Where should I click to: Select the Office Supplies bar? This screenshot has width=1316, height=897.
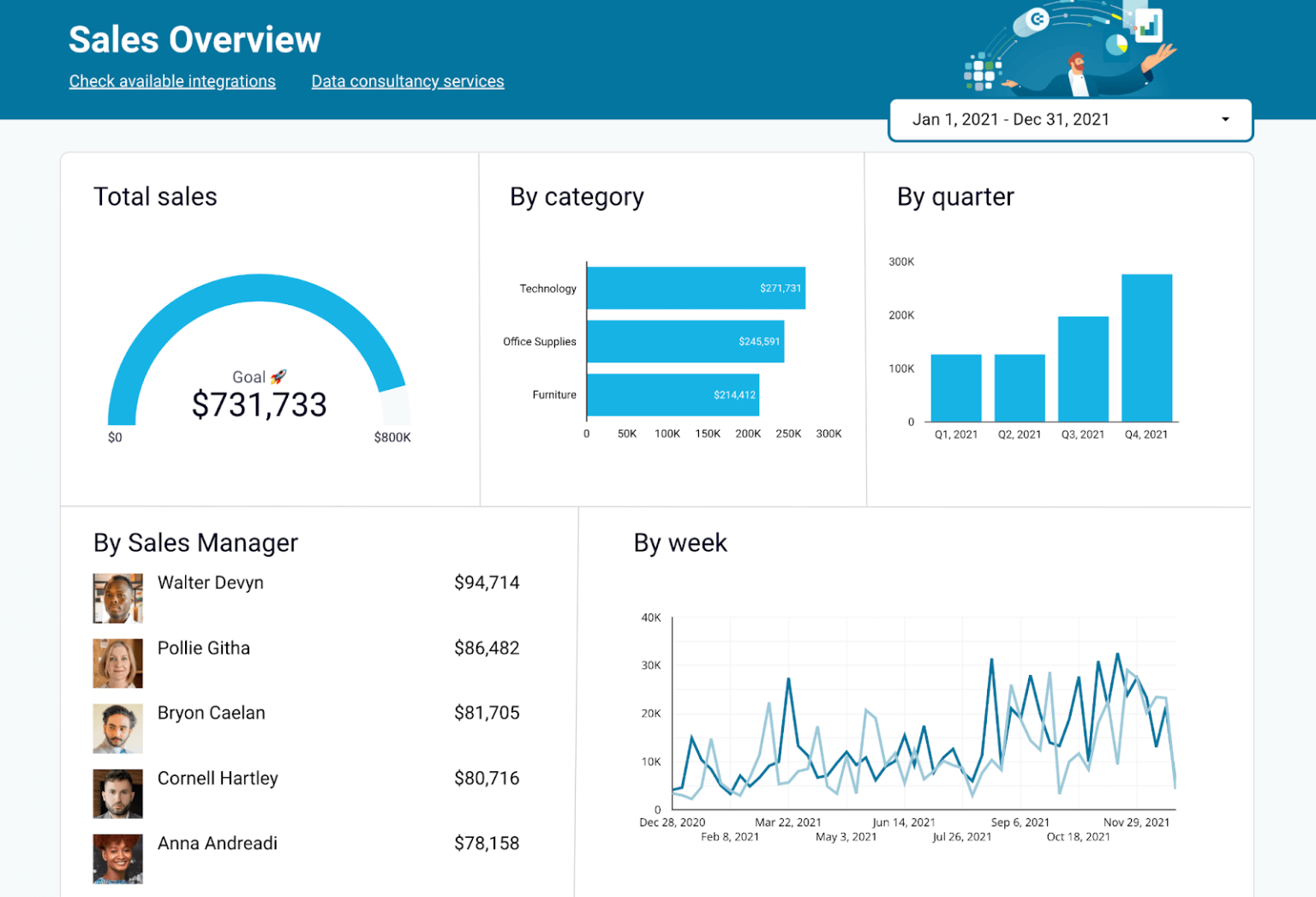click(x=685, y=342)
